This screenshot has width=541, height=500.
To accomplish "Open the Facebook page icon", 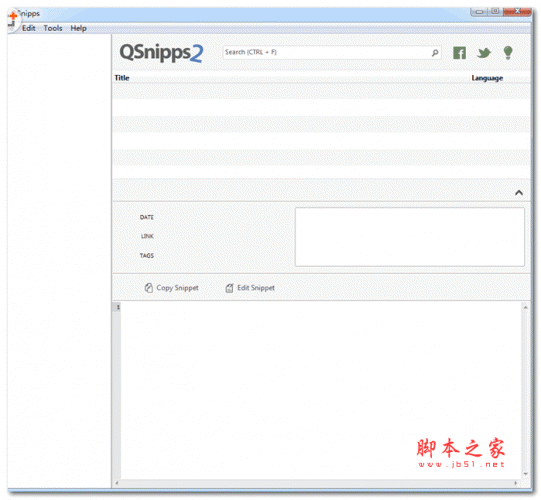I will click(459, 53).
